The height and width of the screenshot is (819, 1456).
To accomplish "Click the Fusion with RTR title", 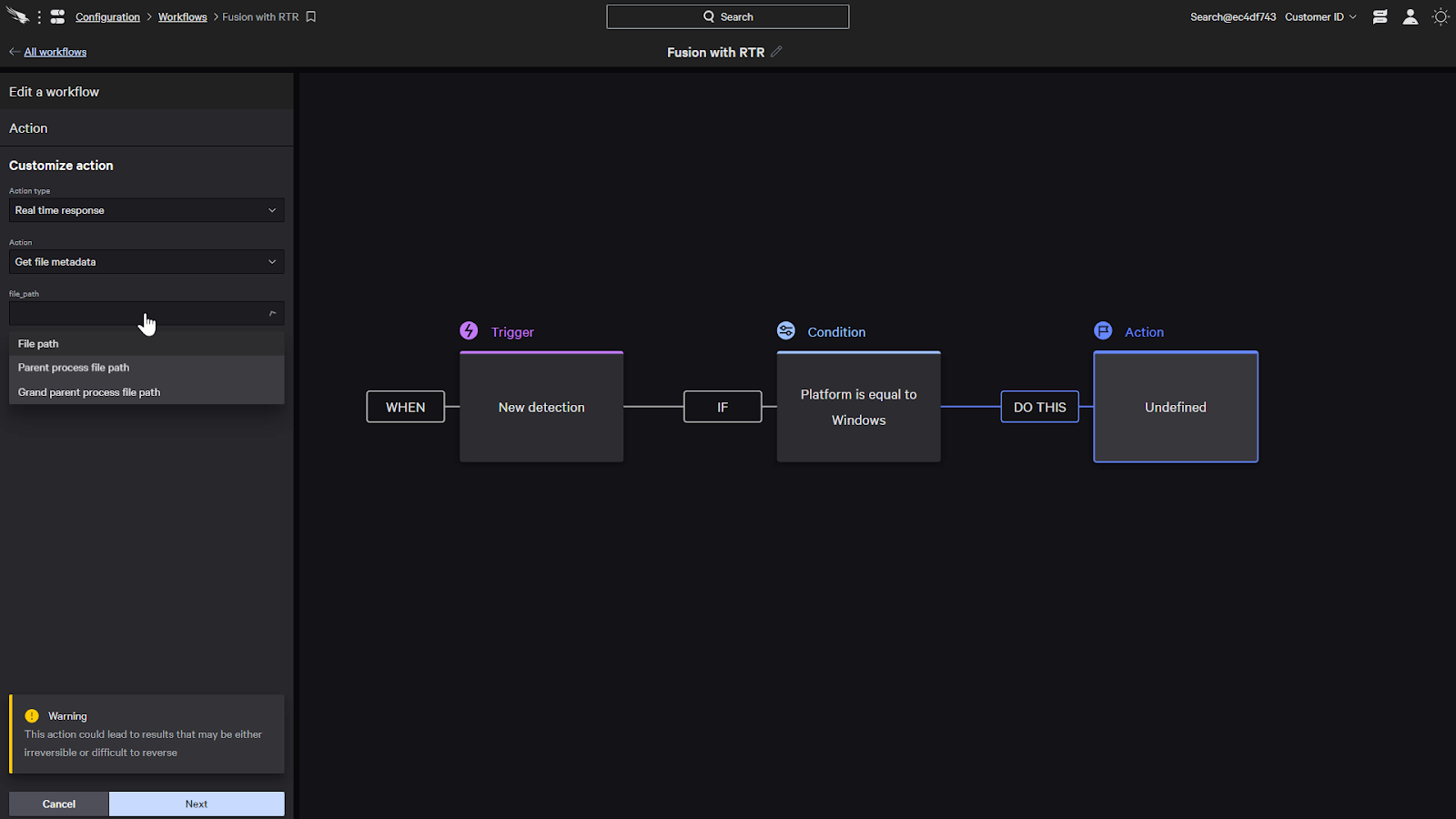I will 716,52.
